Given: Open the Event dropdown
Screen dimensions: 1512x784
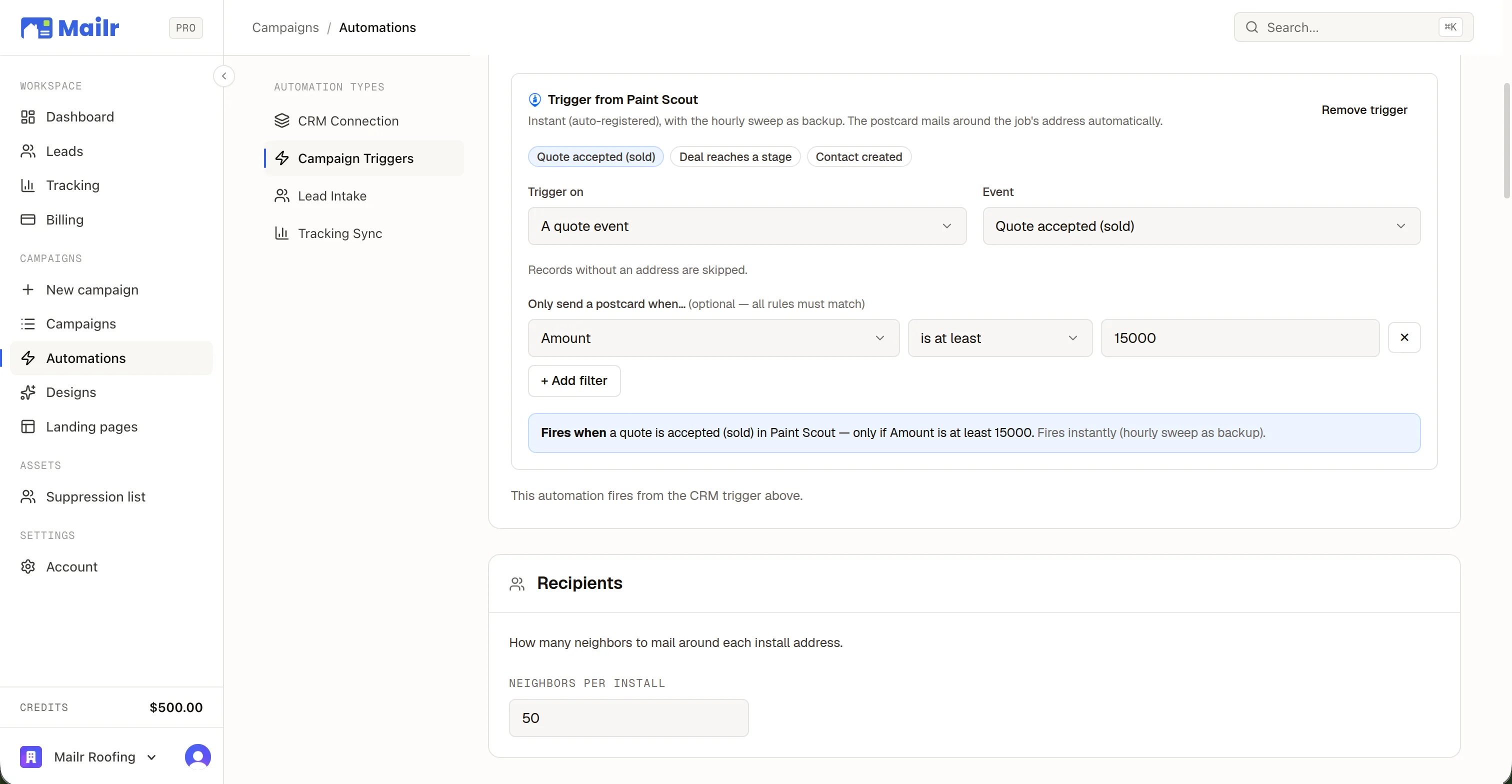Looking at the screenshot, I should coord(1201,226).
